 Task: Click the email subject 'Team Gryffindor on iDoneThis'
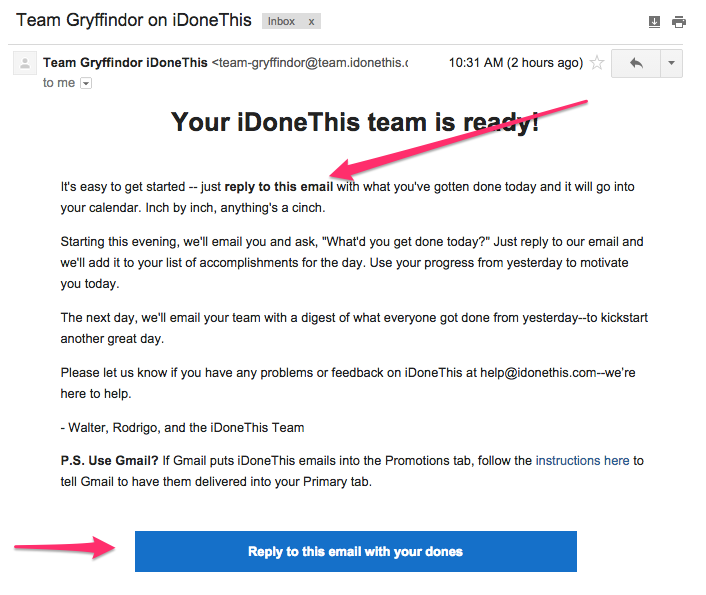coord(134,20)
